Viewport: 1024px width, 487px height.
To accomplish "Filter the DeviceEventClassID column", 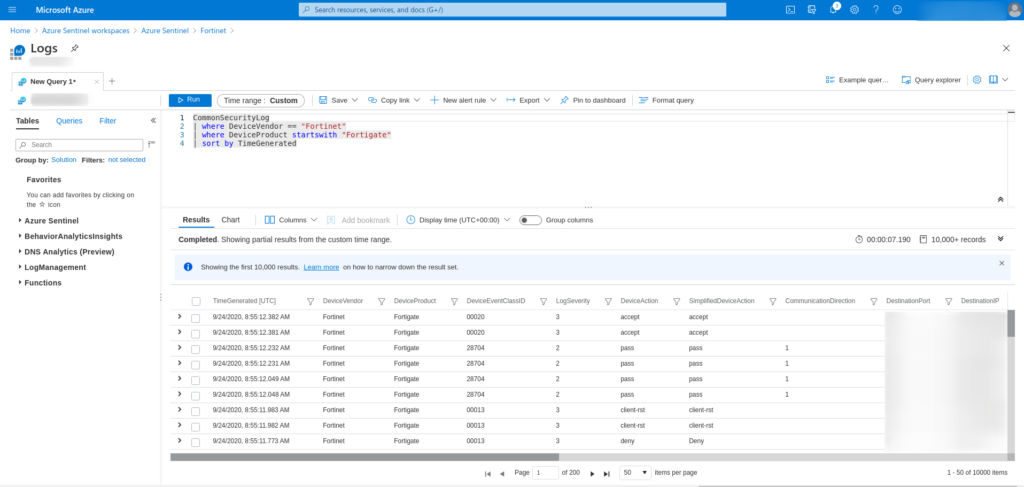I will coord(543,302).
